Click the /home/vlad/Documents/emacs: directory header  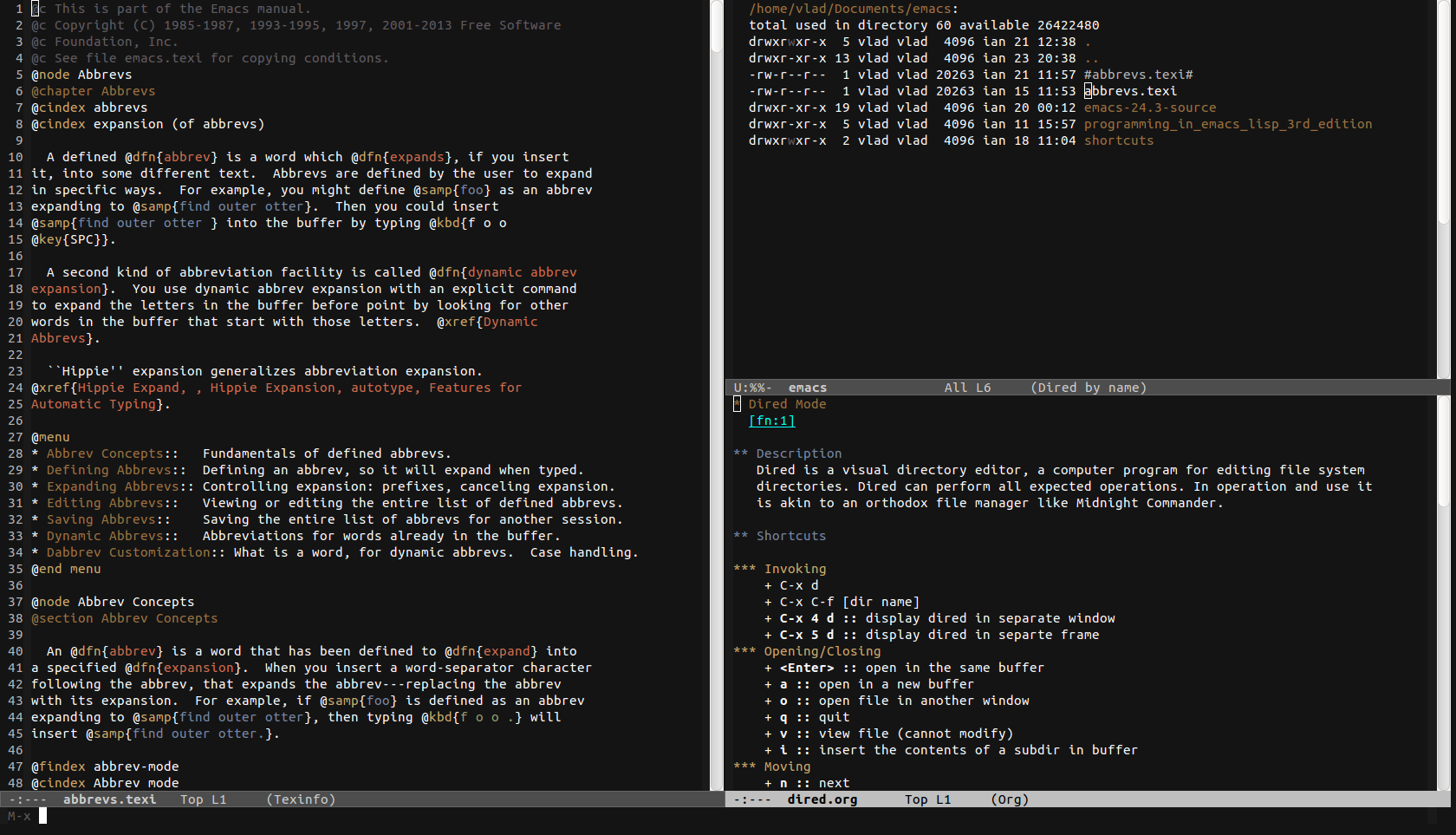click(854, 9)
